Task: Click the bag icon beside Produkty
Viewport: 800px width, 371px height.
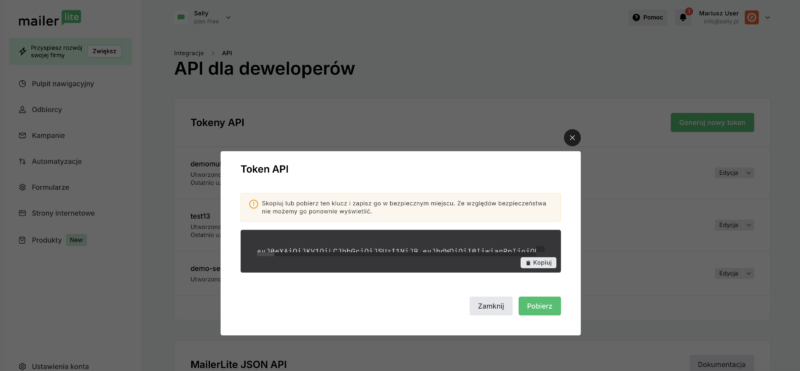Action: (x=22, y=240)
